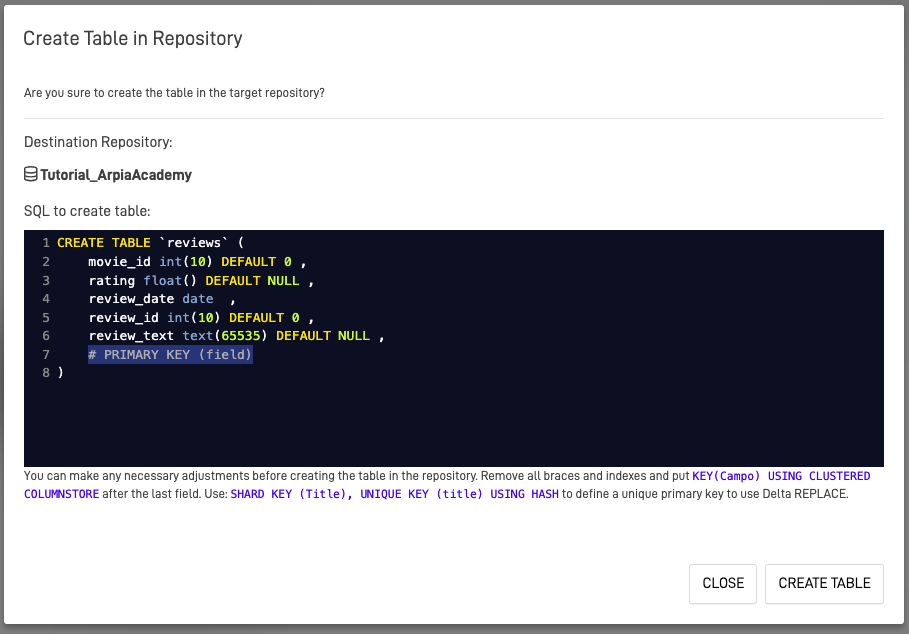
Task: Click the CLOSE button
Action: pos(723,584)
